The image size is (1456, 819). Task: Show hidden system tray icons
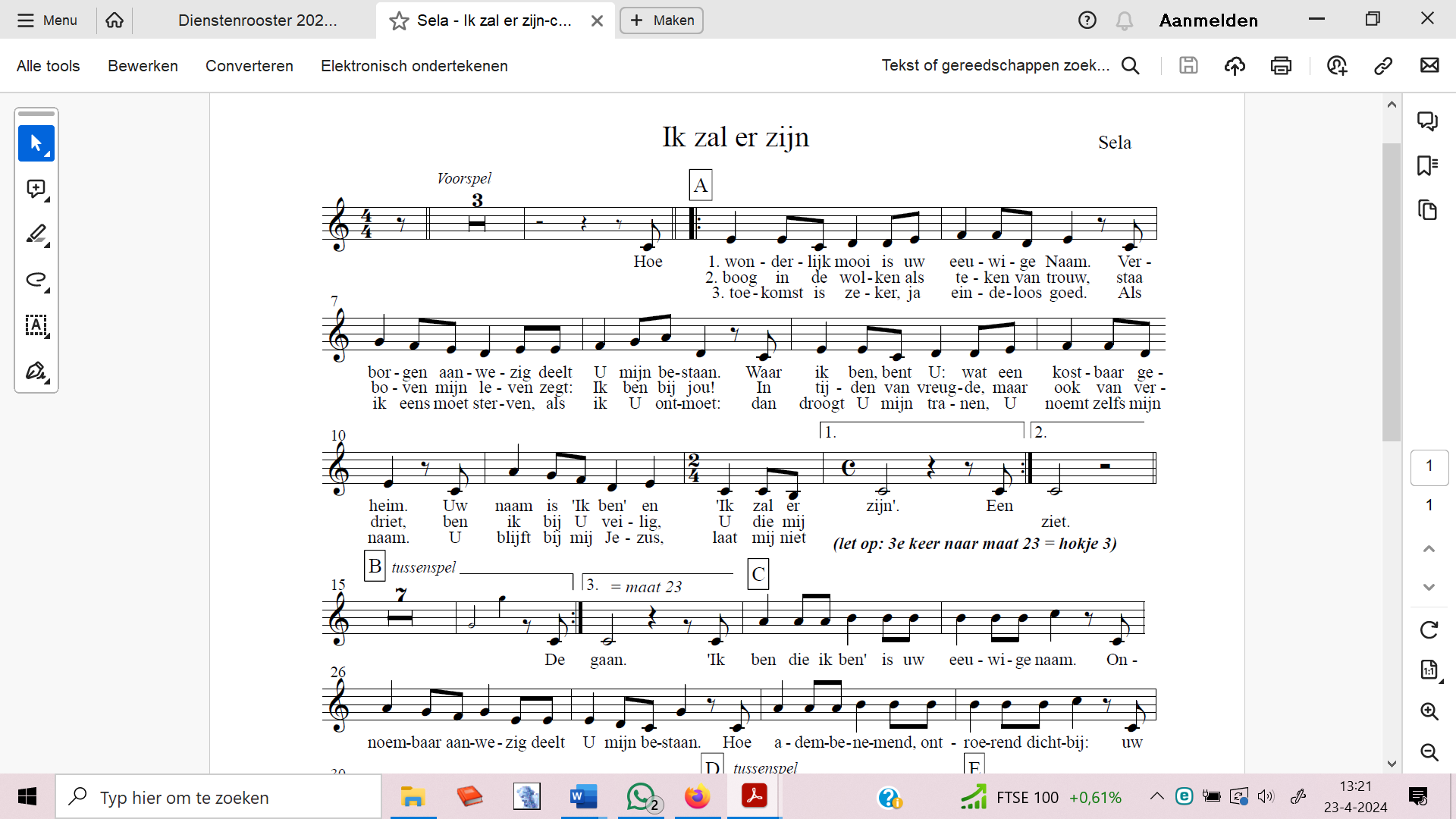(1156, 796)
